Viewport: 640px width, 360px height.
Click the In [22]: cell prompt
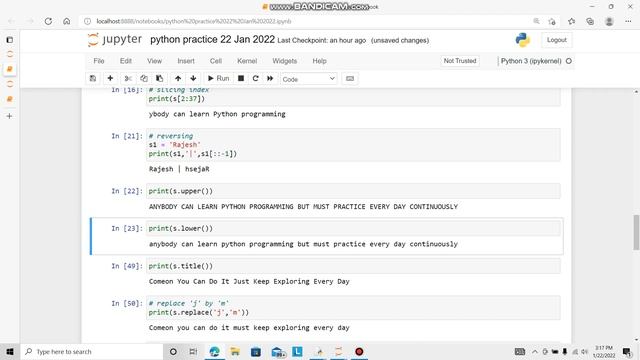pyautogui.click(x=127, y=191)
